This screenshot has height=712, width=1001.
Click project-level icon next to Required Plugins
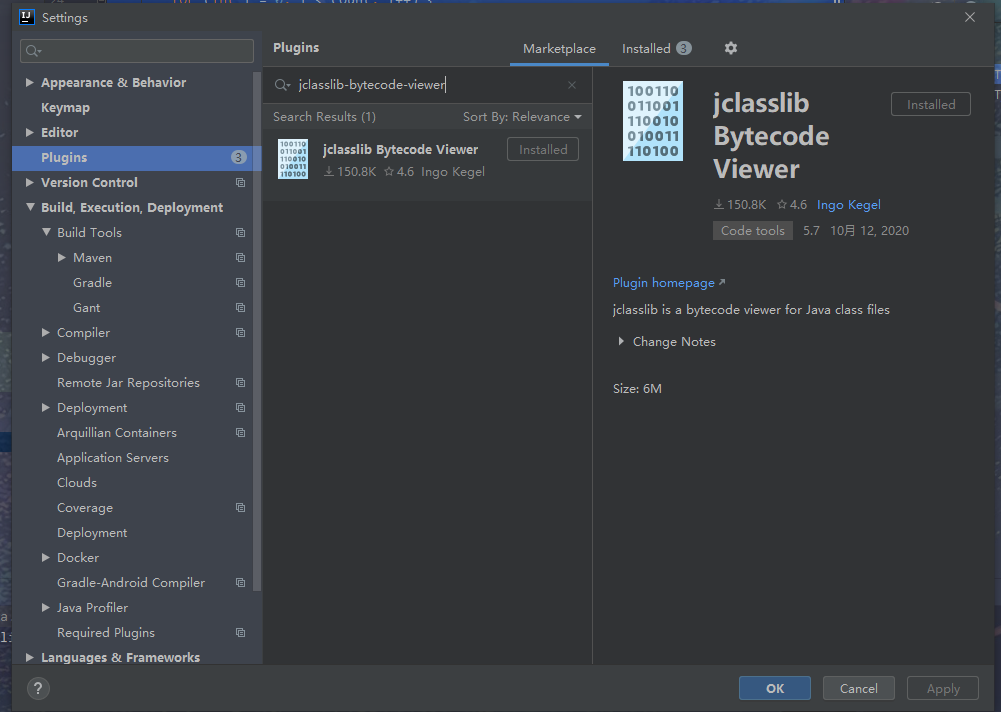coord(241,632)
